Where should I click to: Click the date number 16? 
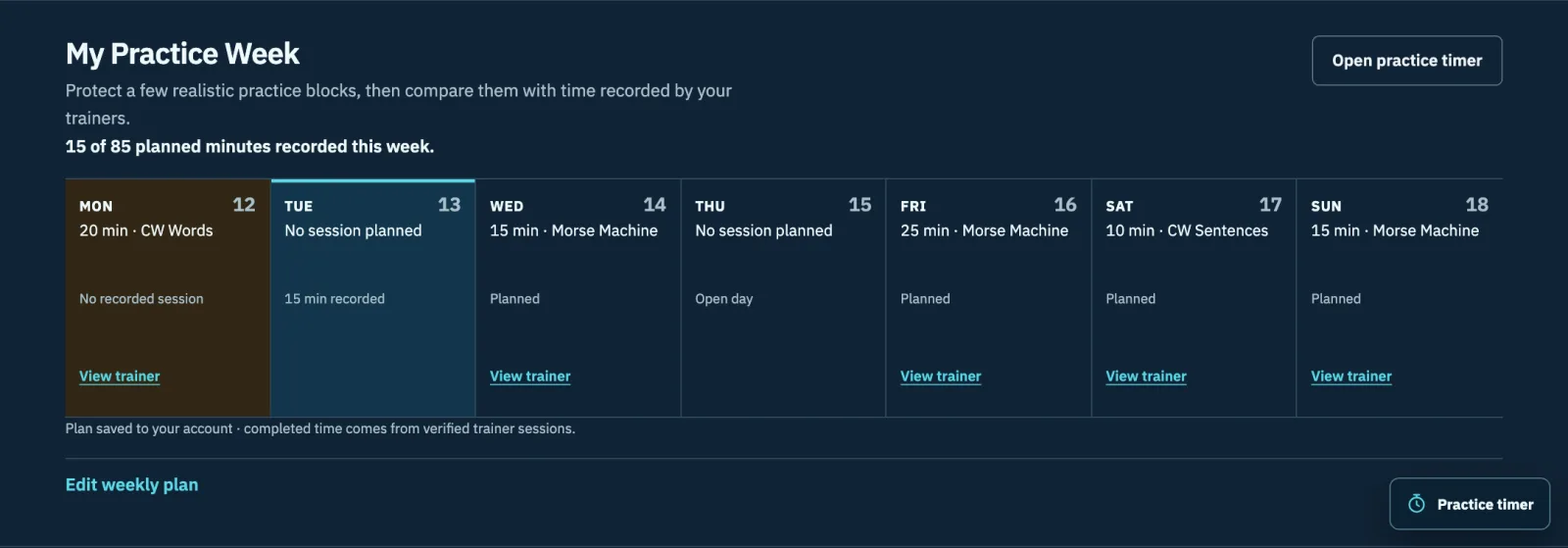[1065, 205]
